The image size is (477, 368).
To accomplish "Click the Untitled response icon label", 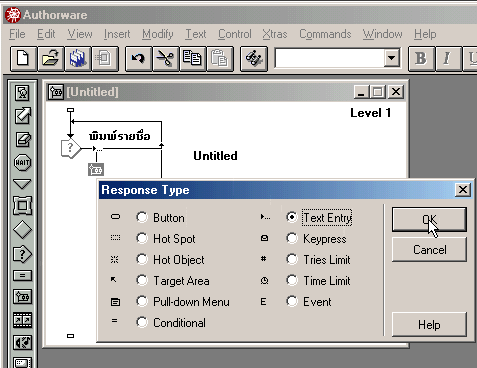I will [x=215, y=156].
